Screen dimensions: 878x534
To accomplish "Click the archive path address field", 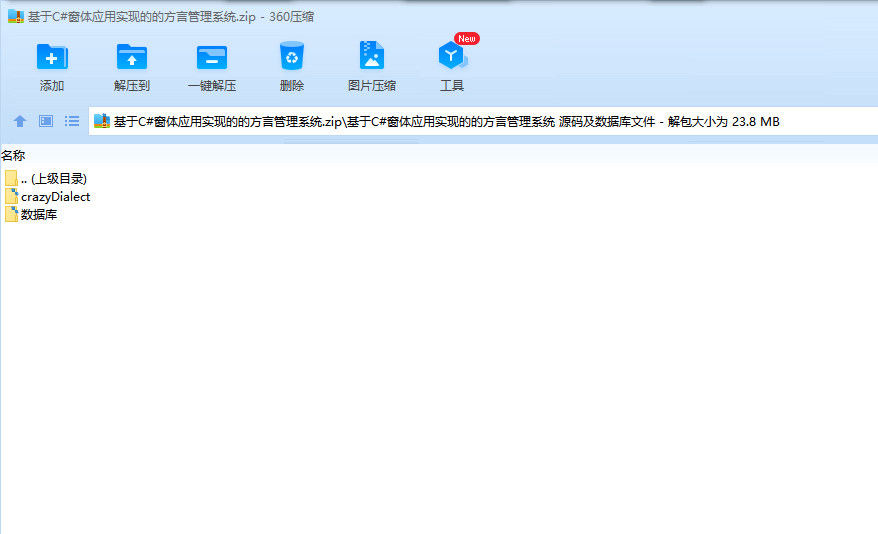I will [483, 121].
